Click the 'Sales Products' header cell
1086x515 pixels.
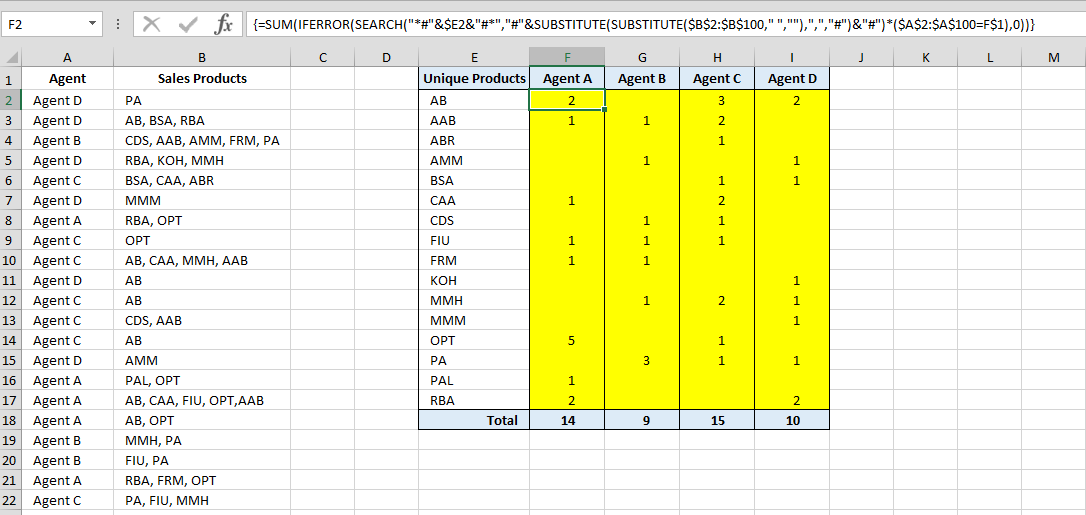point(202,78)
